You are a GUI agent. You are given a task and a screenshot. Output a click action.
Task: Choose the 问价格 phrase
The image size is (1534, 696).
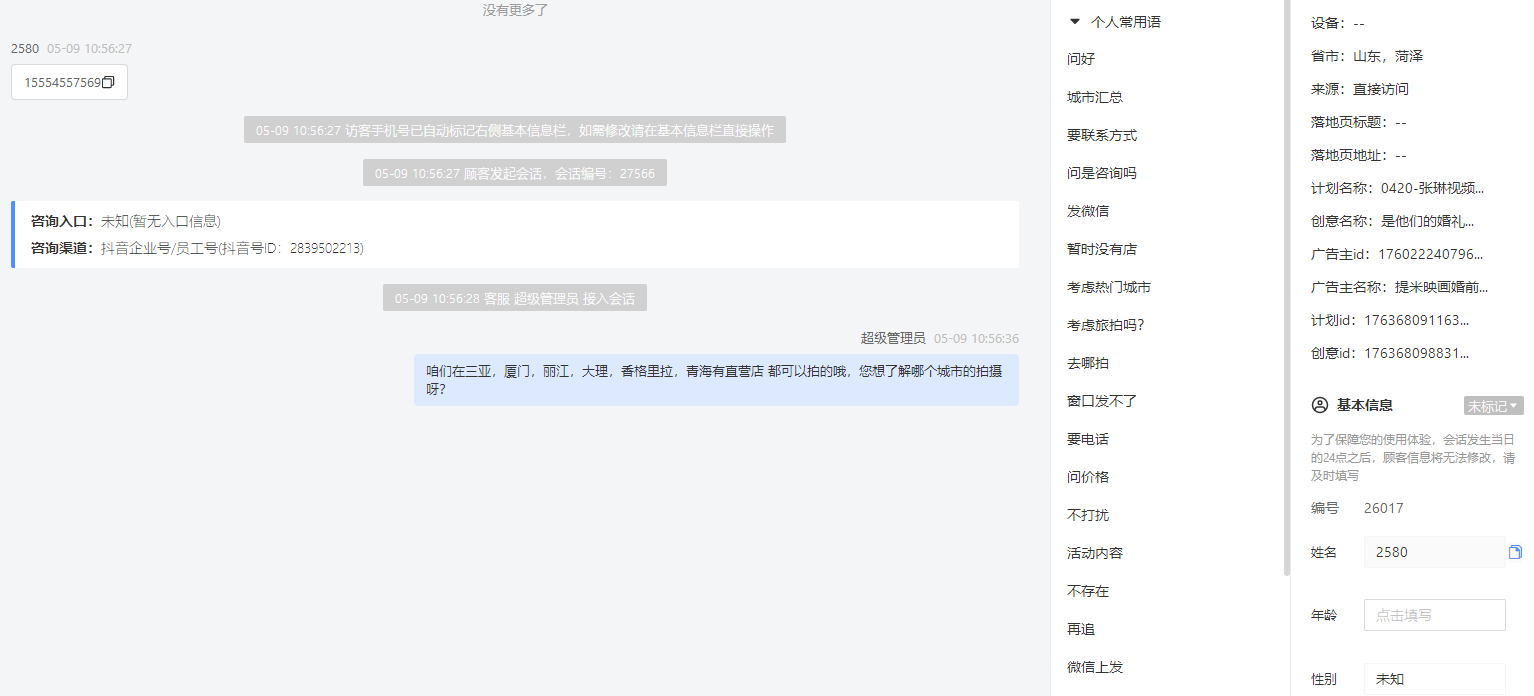click(x=1088, y=477)
